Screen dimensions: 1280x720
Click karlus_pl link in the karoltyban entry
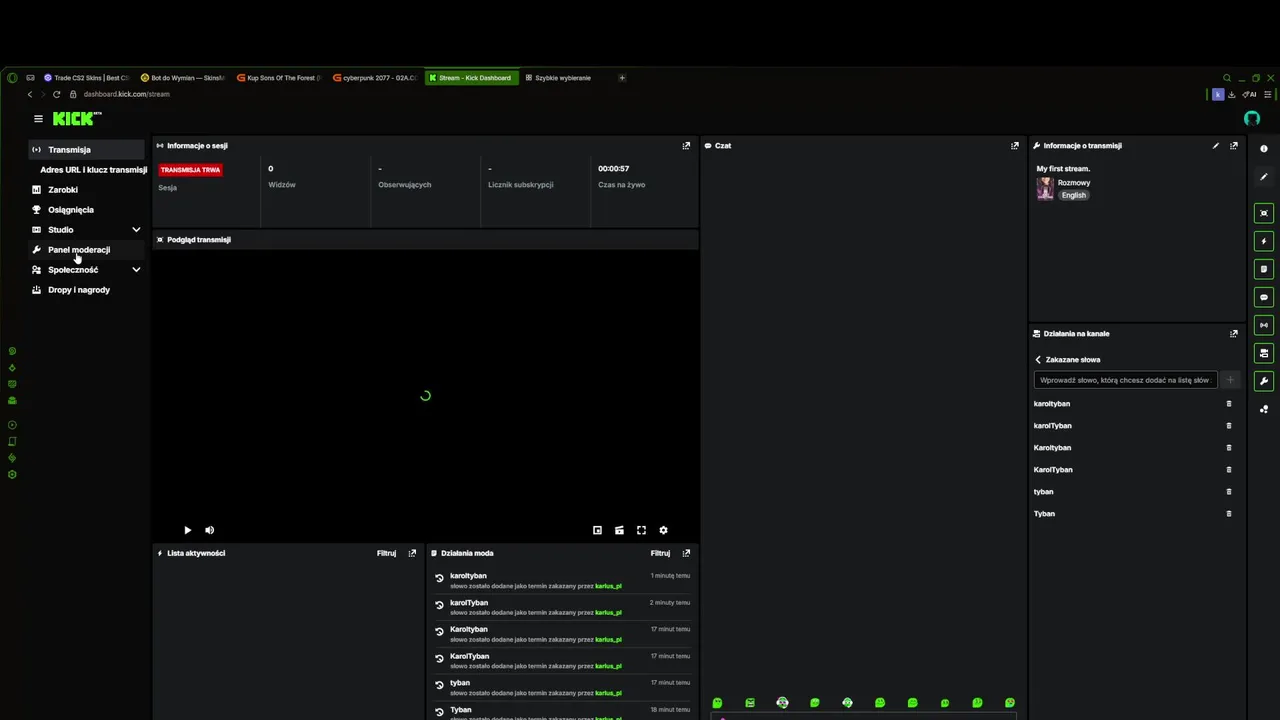pos(608,586)
